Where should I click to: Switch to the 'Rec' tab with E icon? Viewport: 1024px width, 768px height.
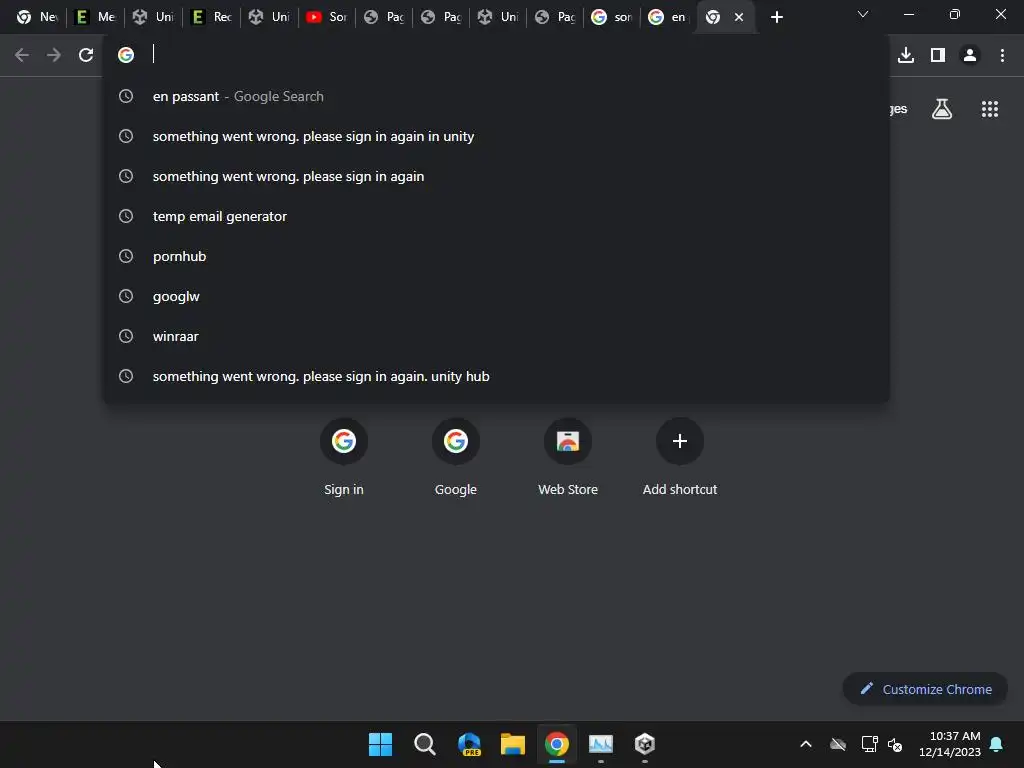tap(211, 17)
